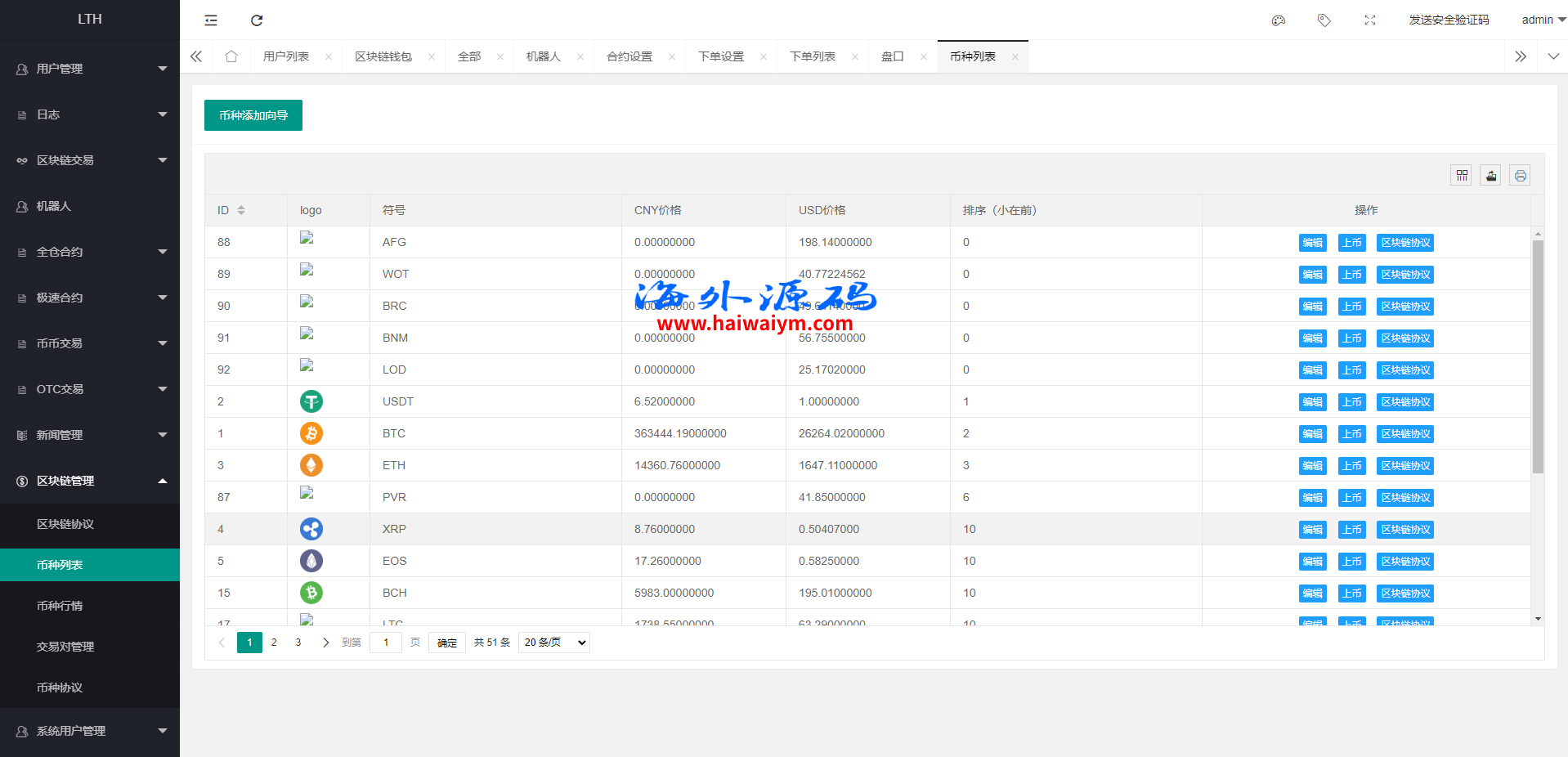This screenshot has width=1568, height=757.
Task: Select 币种行情 in the sidebar
Action: click(60, 606)
